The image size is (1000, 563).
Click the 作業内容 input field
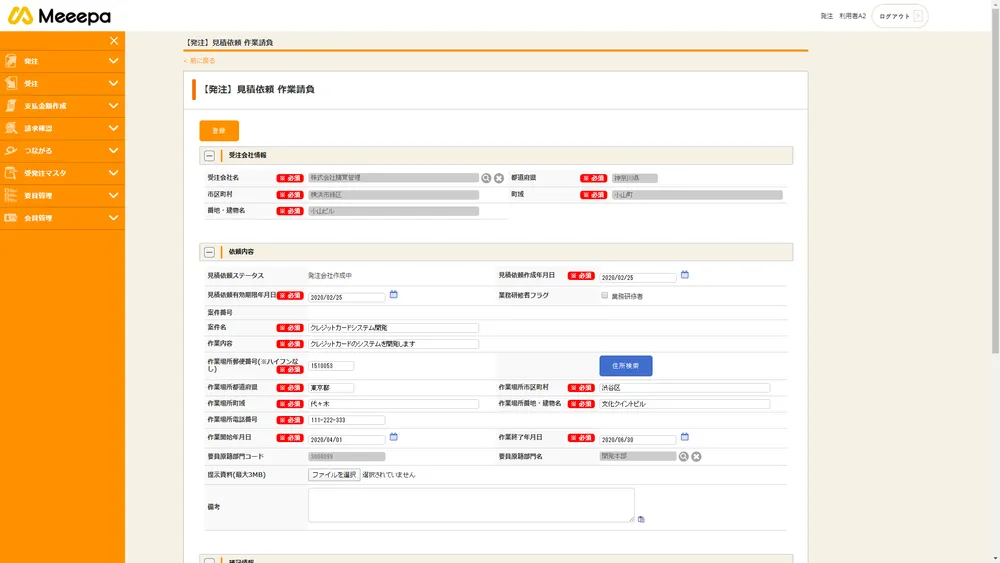click(x=393, y=344)
